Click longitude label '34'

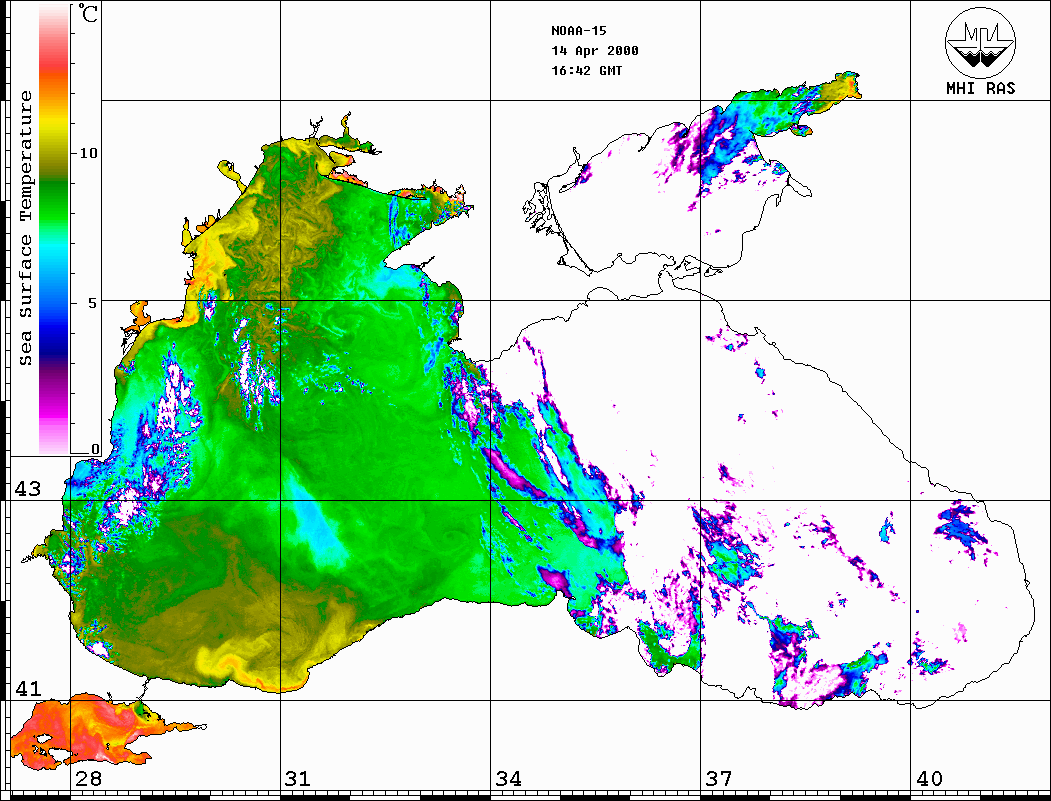pos(508,778)
